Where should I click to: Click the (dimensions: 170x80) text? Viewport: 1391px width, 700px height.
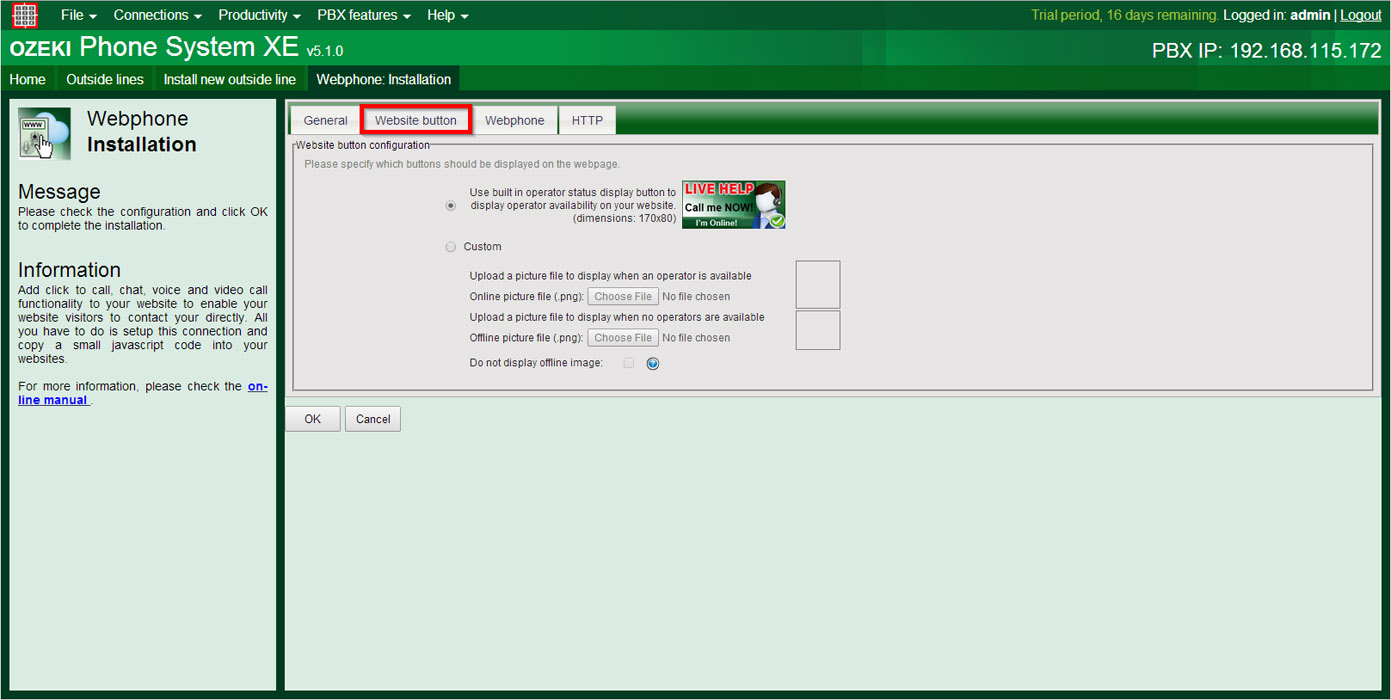click(624, 218)
